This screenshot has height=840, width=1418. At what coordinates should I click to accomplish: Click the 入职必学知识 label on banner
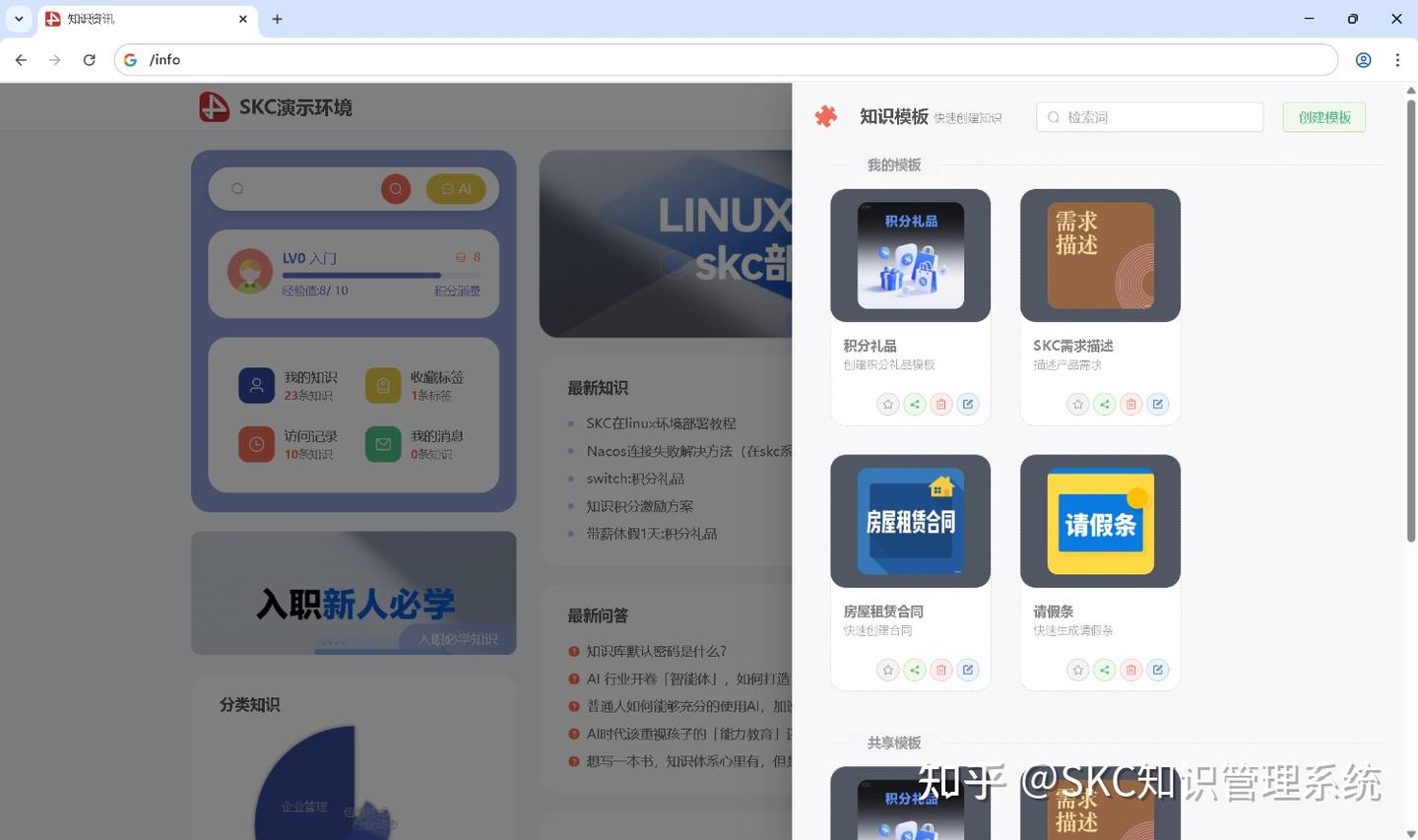point(458,639)
